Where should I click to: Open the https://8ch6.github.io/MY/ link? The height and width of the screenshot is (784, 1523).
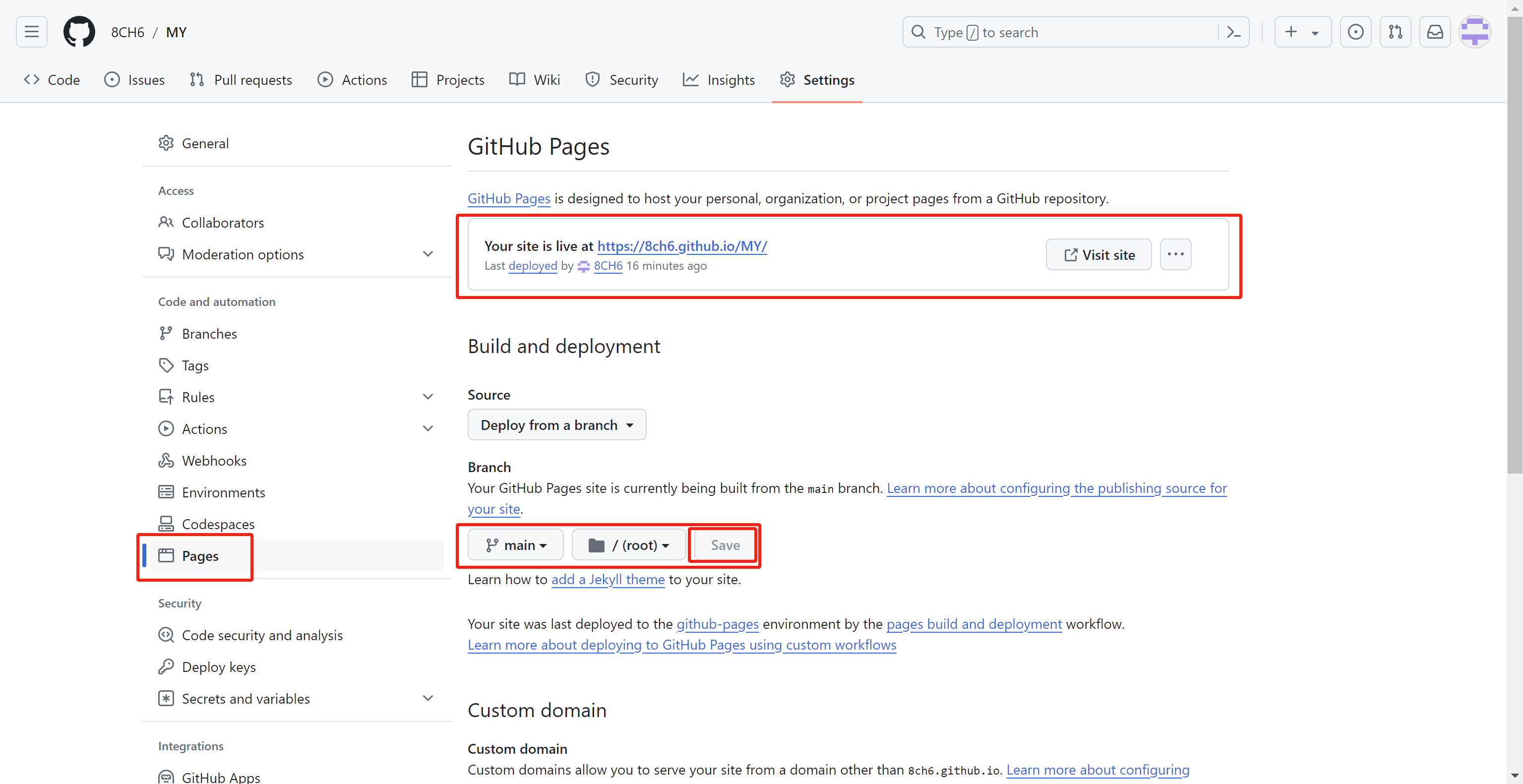[x=682, y=246]
